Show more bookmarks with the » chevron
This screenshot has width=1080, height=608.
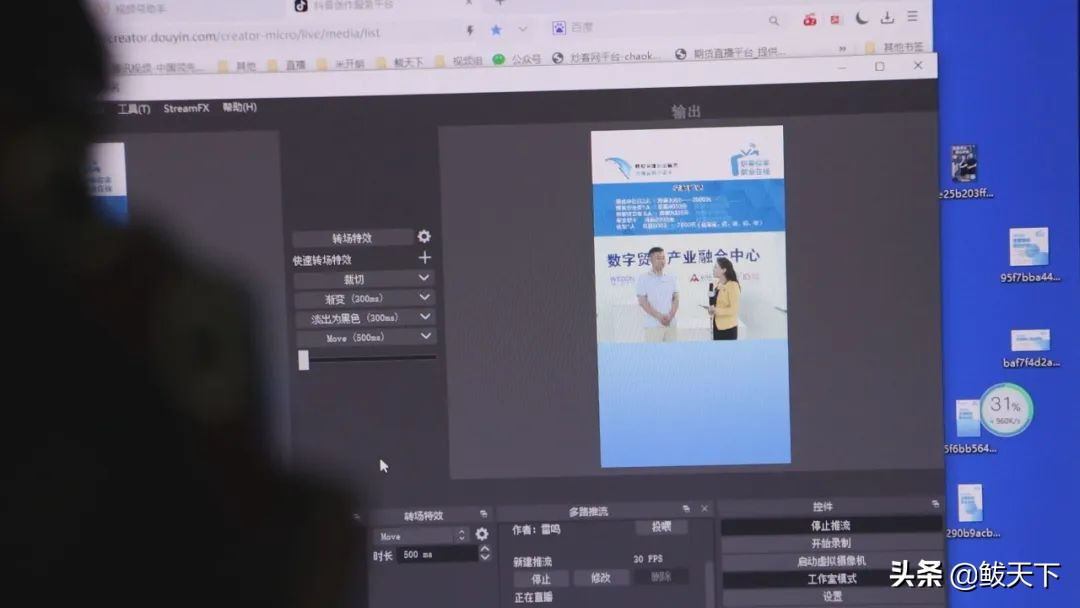pos(842,49)
